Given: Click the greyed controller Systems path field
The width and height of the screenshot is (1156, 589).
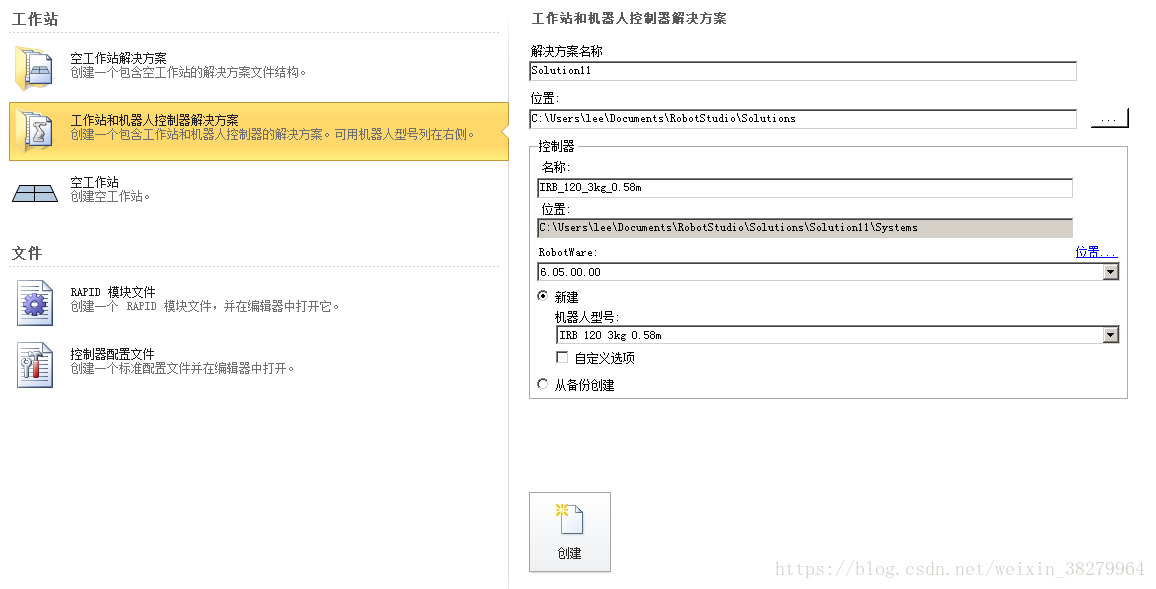Looking at the screenshot, I should pos(805,228).
